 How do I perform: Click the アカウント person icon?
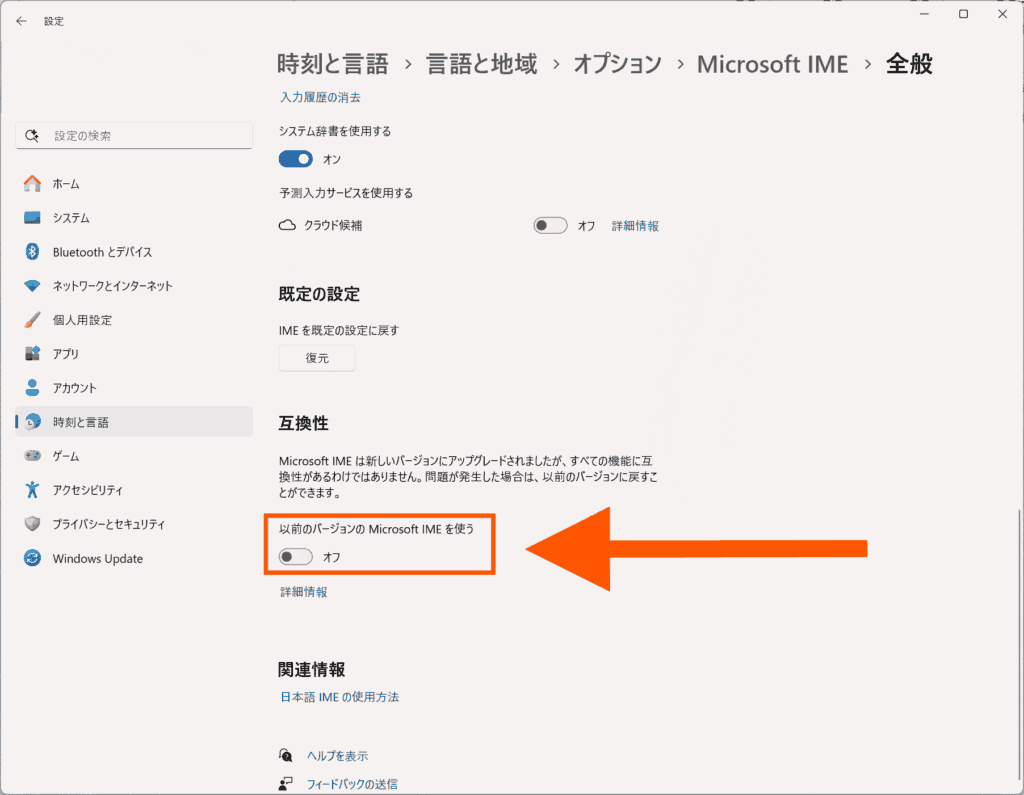pos(32,387)
